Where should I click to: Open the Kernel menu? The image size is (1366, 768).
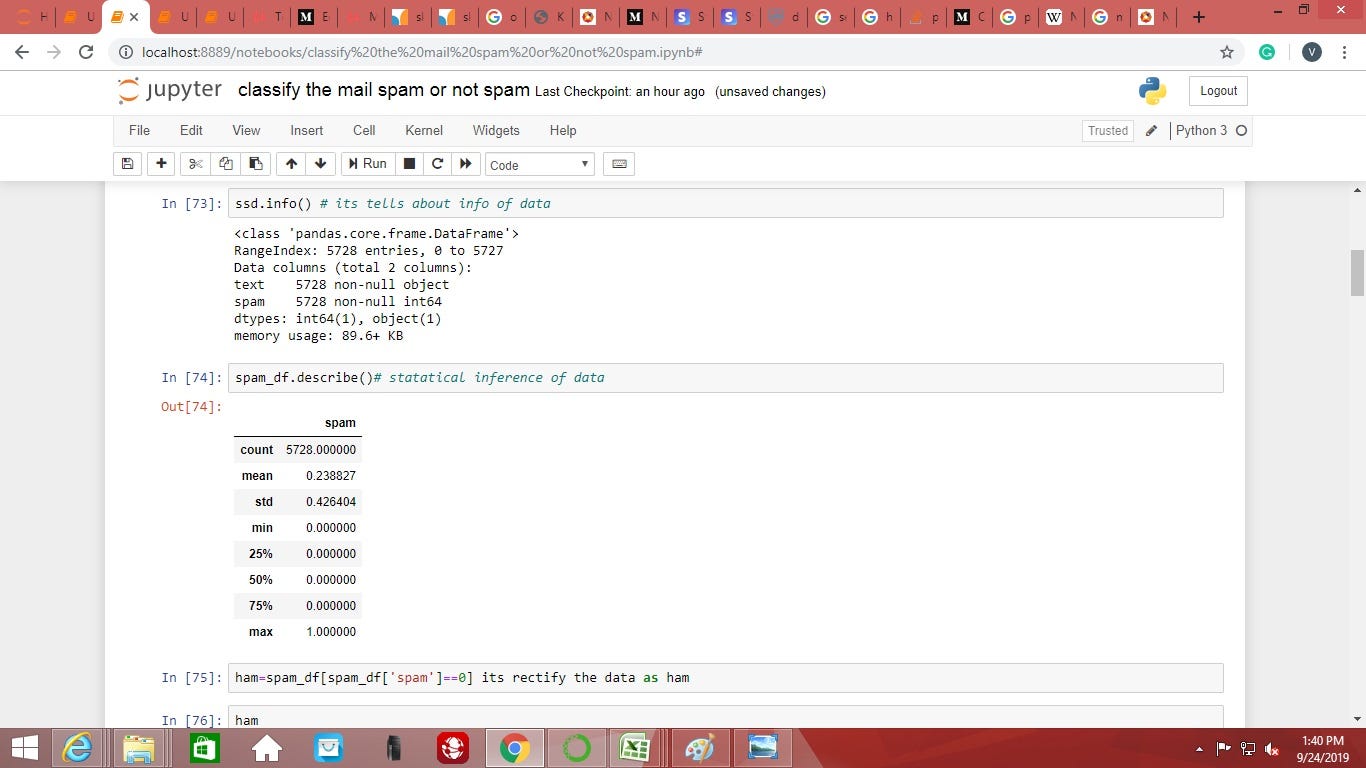(423, 130)
